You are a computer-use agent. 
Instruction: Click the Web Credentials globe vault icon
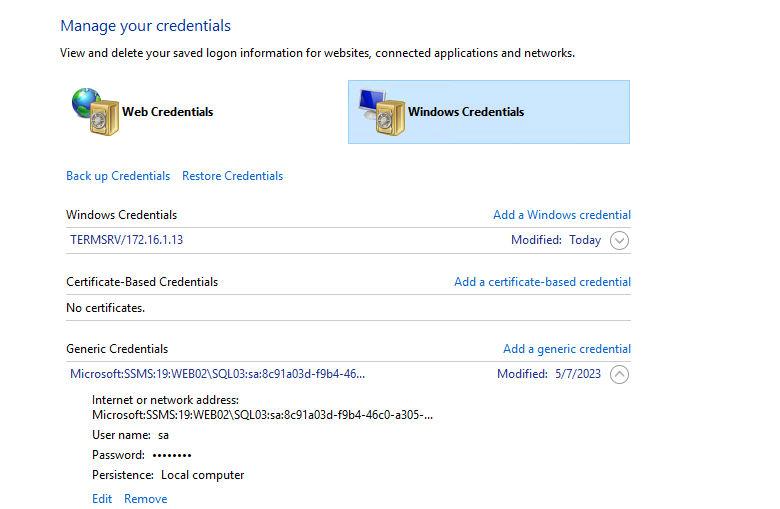pyautogui.click(x=96, y=112)
